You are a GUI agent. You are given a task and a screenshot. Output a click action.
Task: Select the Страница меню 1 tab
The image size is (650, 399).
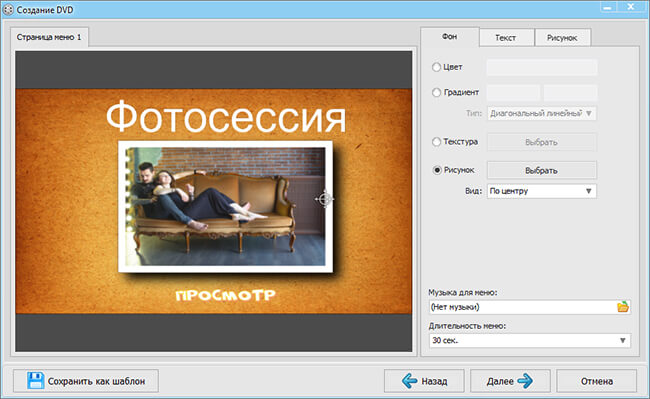[x=49, y=37]
